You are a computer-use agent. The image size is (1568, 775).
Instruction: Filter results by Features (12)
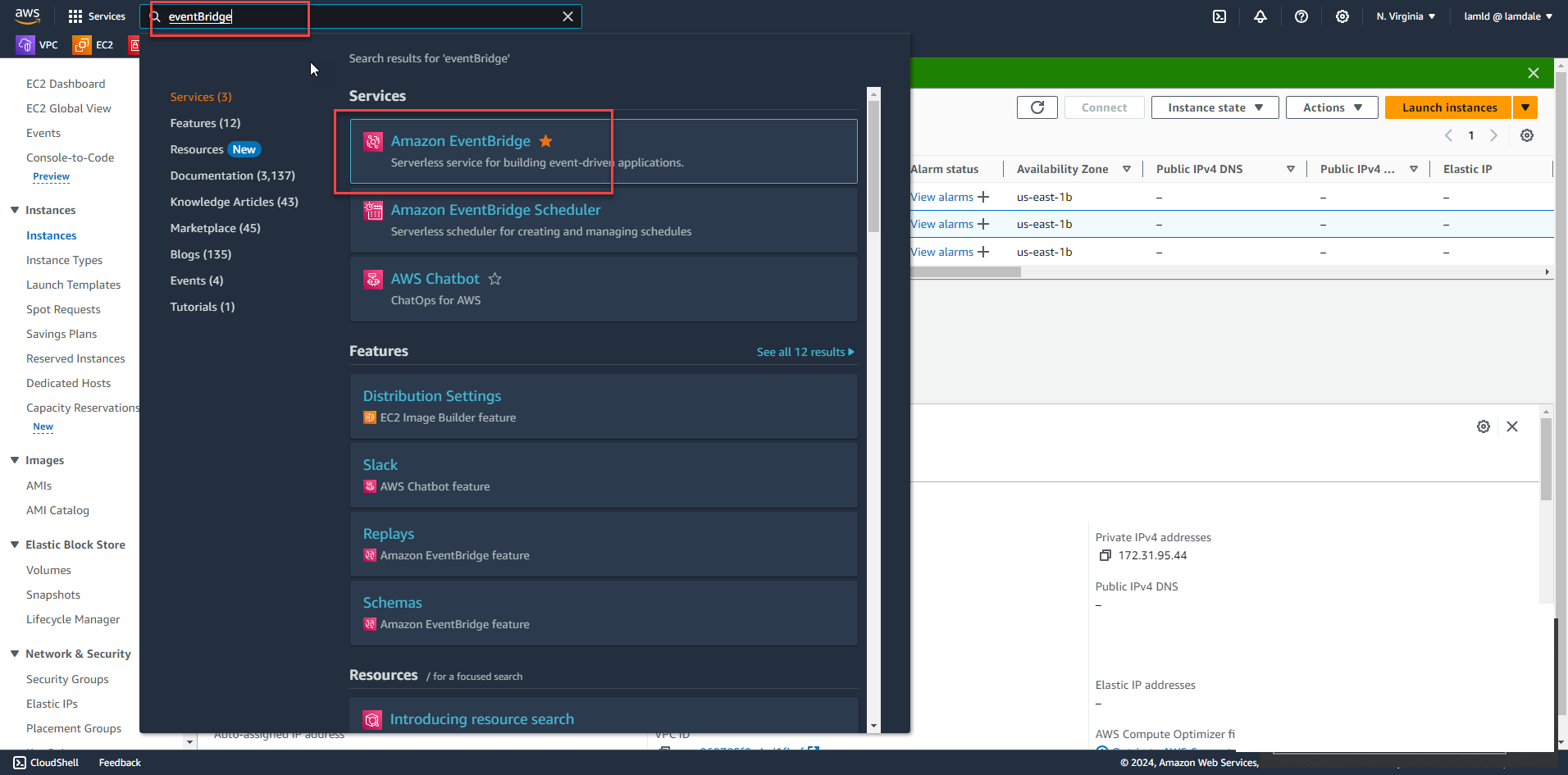point(205,123)
